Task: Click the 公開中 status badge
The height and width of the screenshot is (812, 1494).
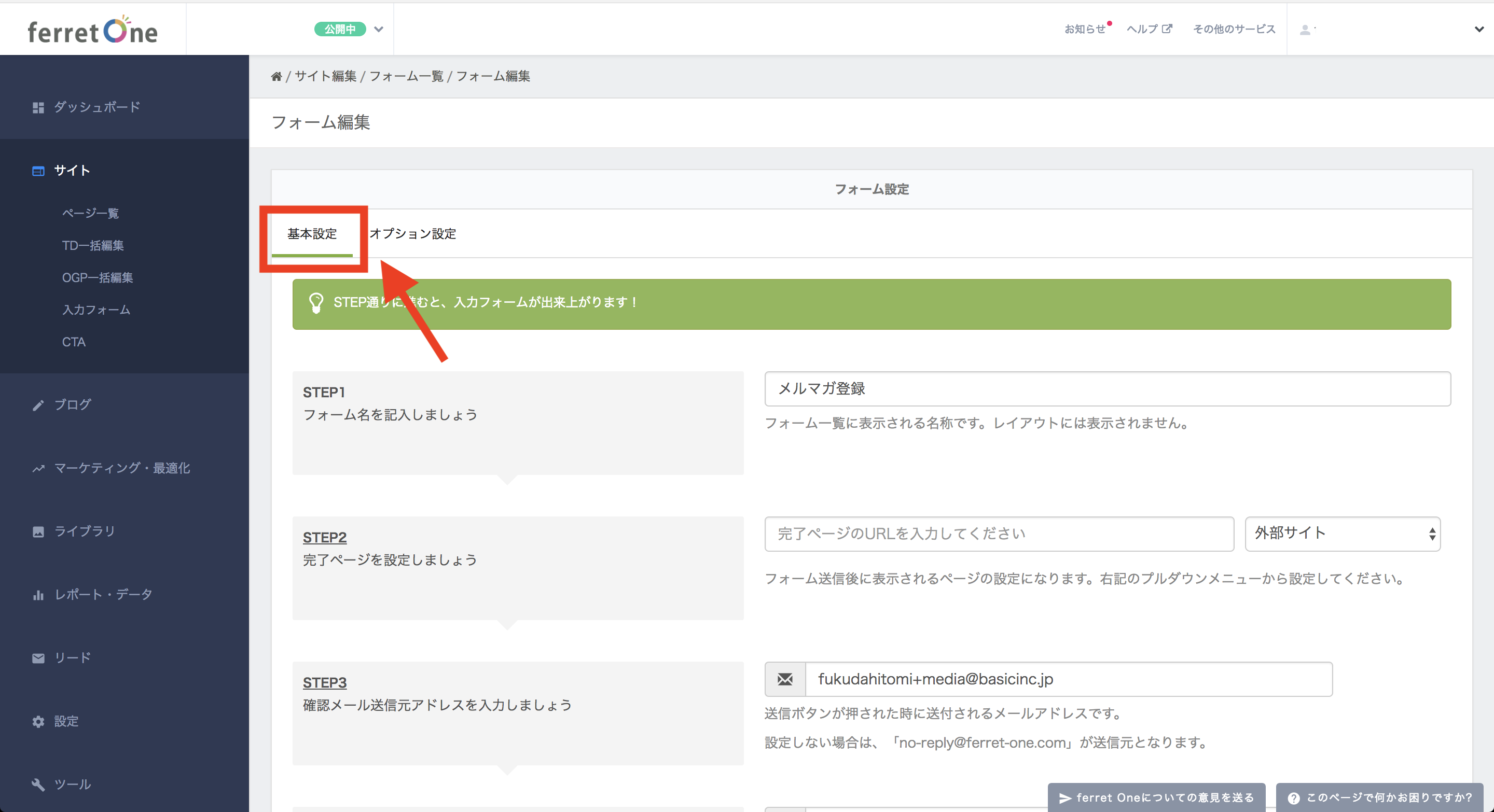Action: 340,29
